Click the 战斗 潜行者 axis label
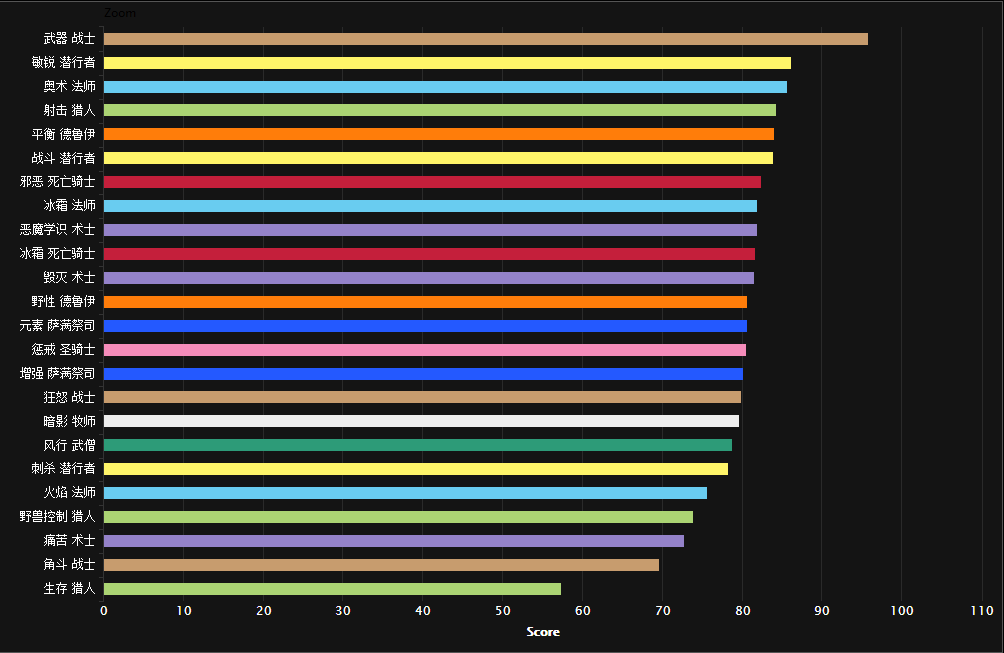The width and height of the screenshot is (1004, 653). coord(63,158)
